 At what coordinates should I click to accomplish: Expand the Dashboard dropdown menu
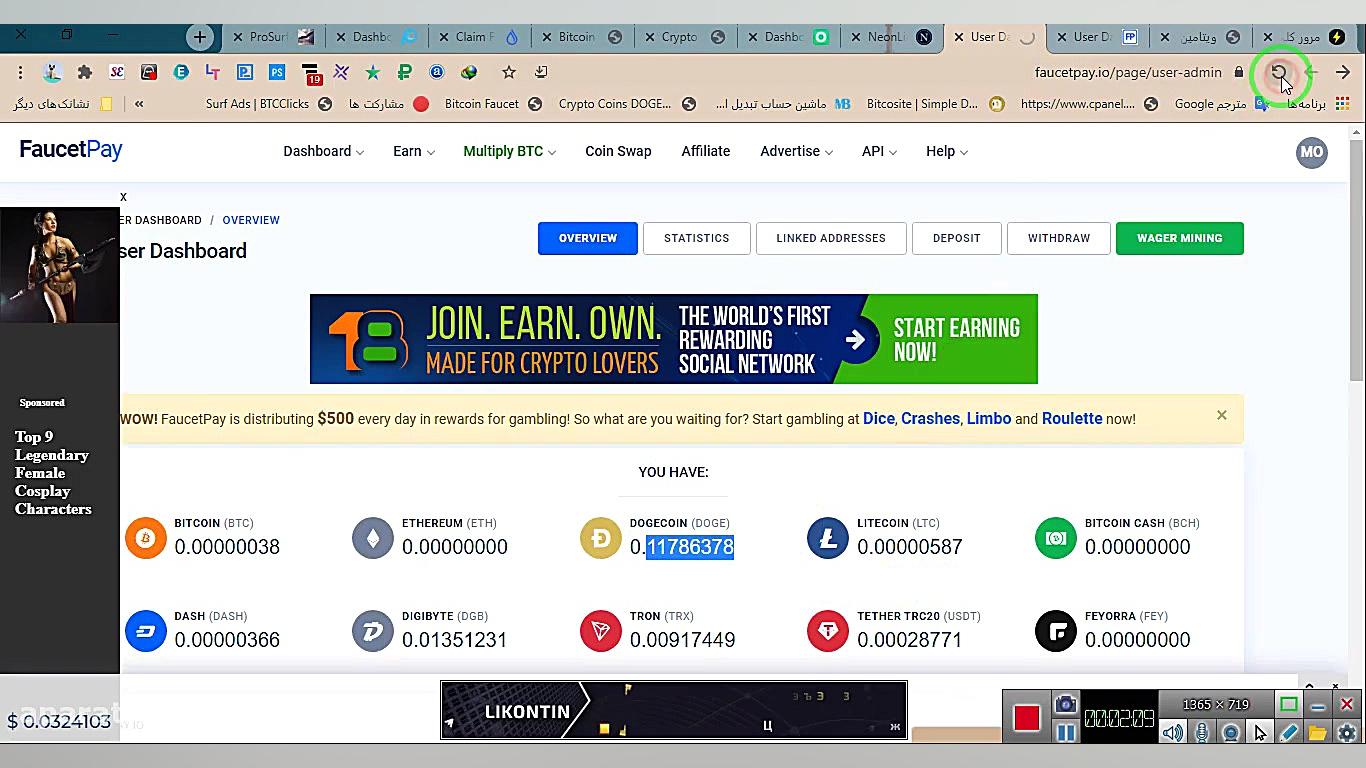323,151
